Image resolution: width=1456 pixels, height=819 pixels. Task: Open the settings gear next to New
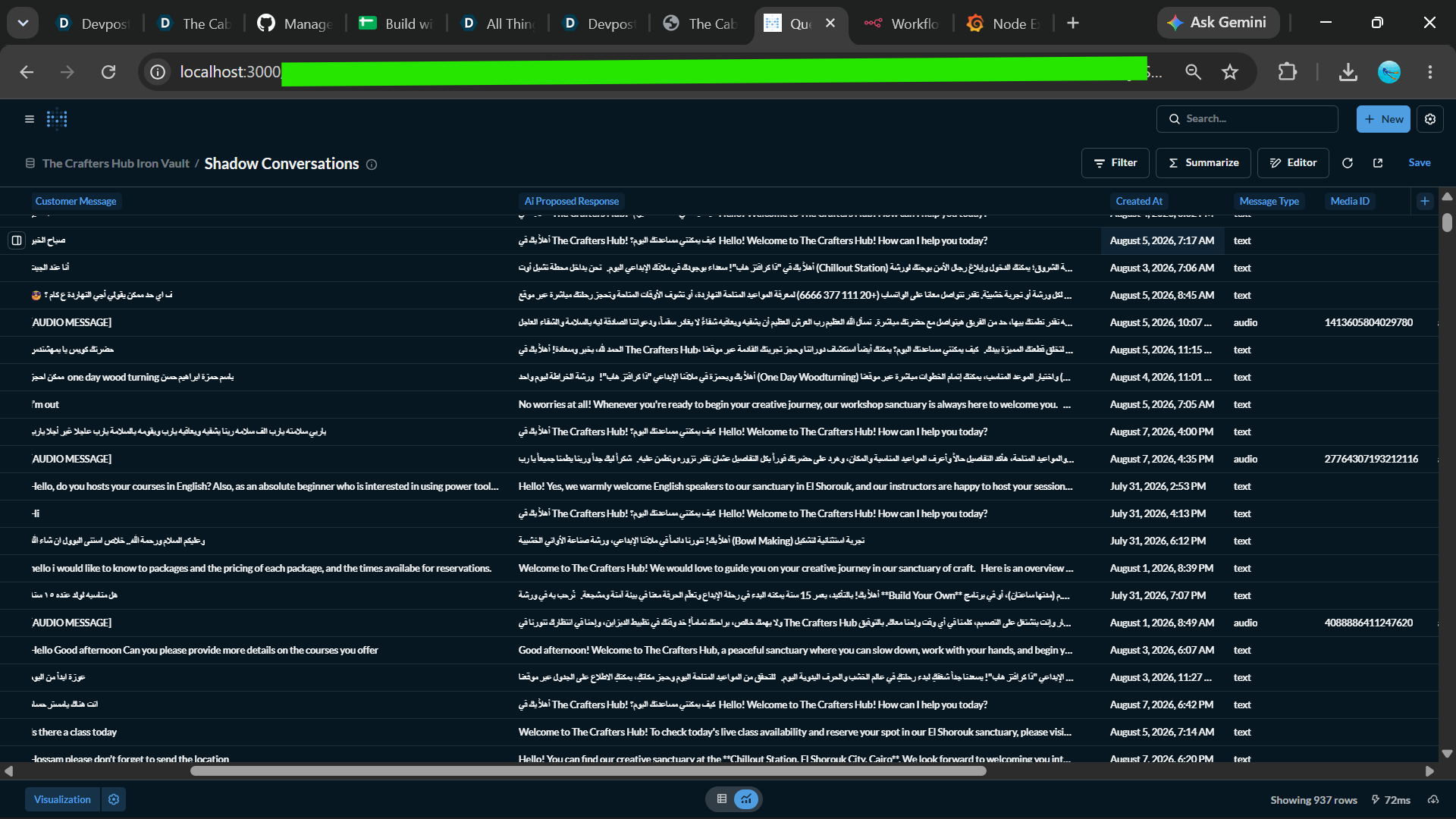coord(1430,119)
